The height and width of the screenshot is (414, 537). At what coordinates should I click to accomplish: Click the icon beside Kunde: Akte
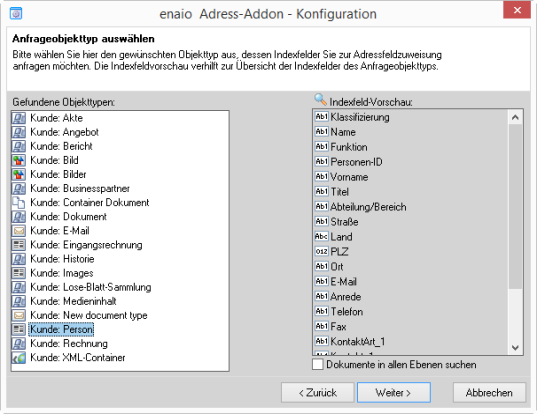(x=19, y=118)
